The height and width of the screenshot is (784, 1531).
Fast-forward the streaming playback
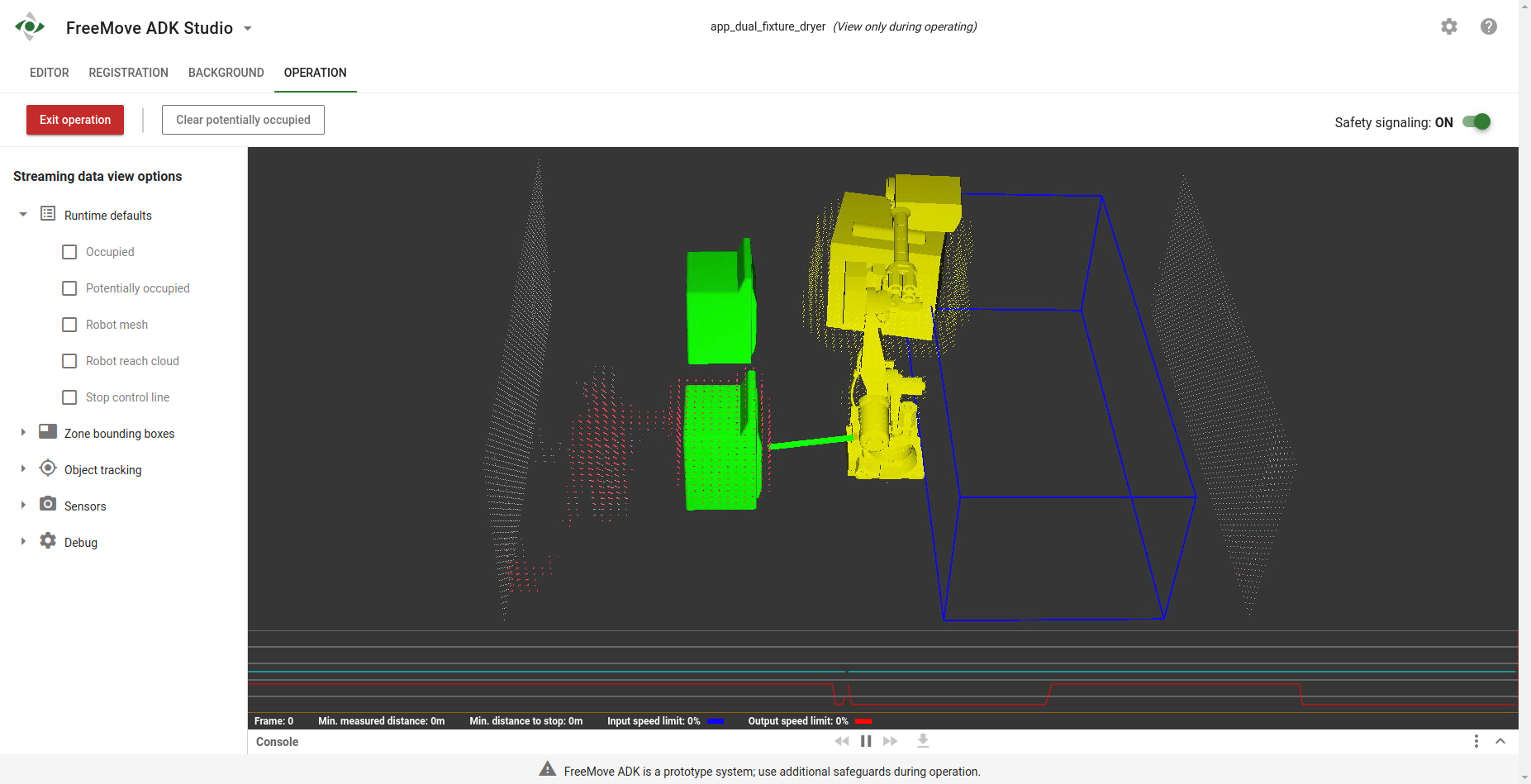[890, 741]
